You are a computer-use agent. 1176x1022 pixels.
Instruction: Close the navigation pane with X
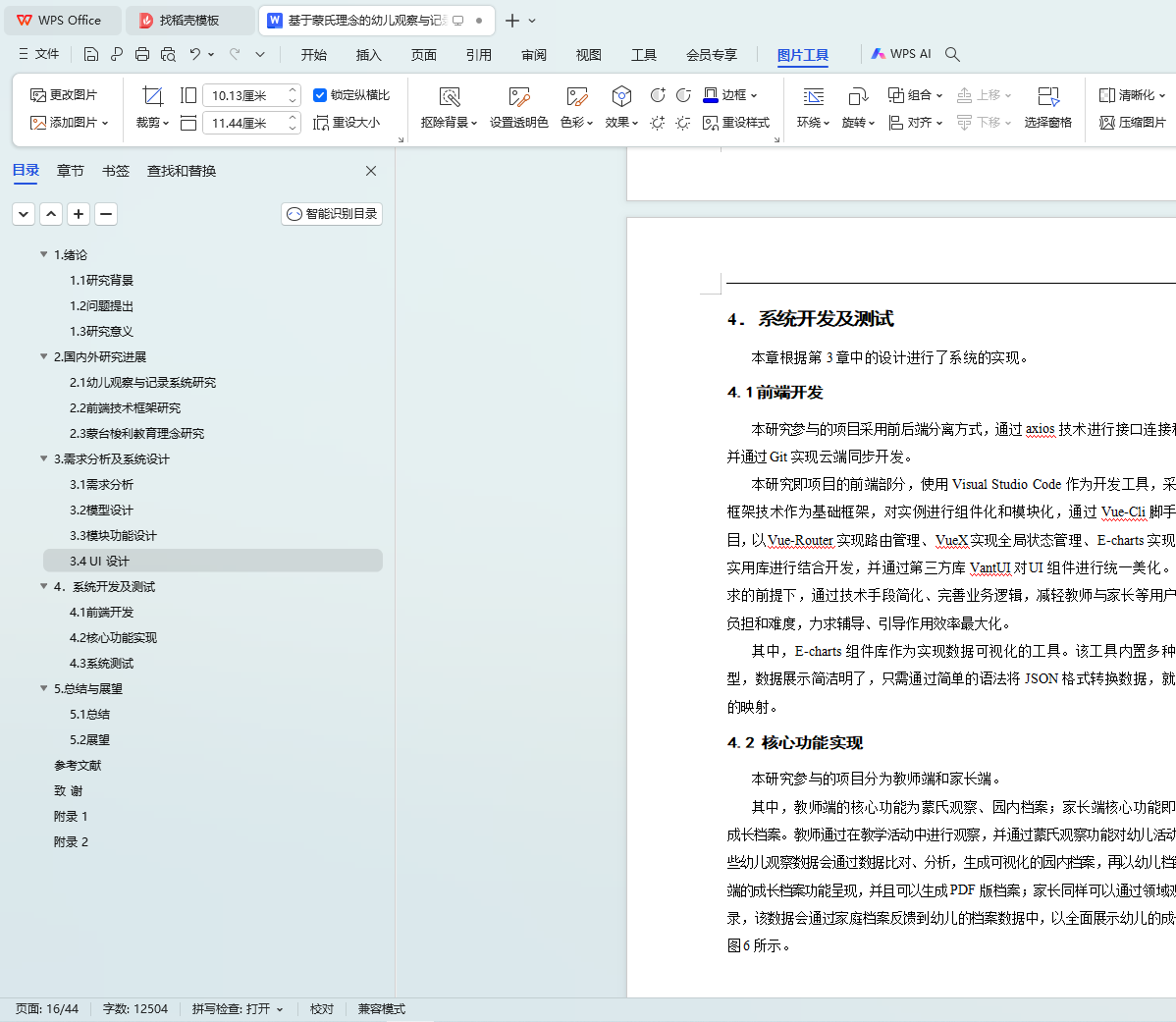click(370, 171)
